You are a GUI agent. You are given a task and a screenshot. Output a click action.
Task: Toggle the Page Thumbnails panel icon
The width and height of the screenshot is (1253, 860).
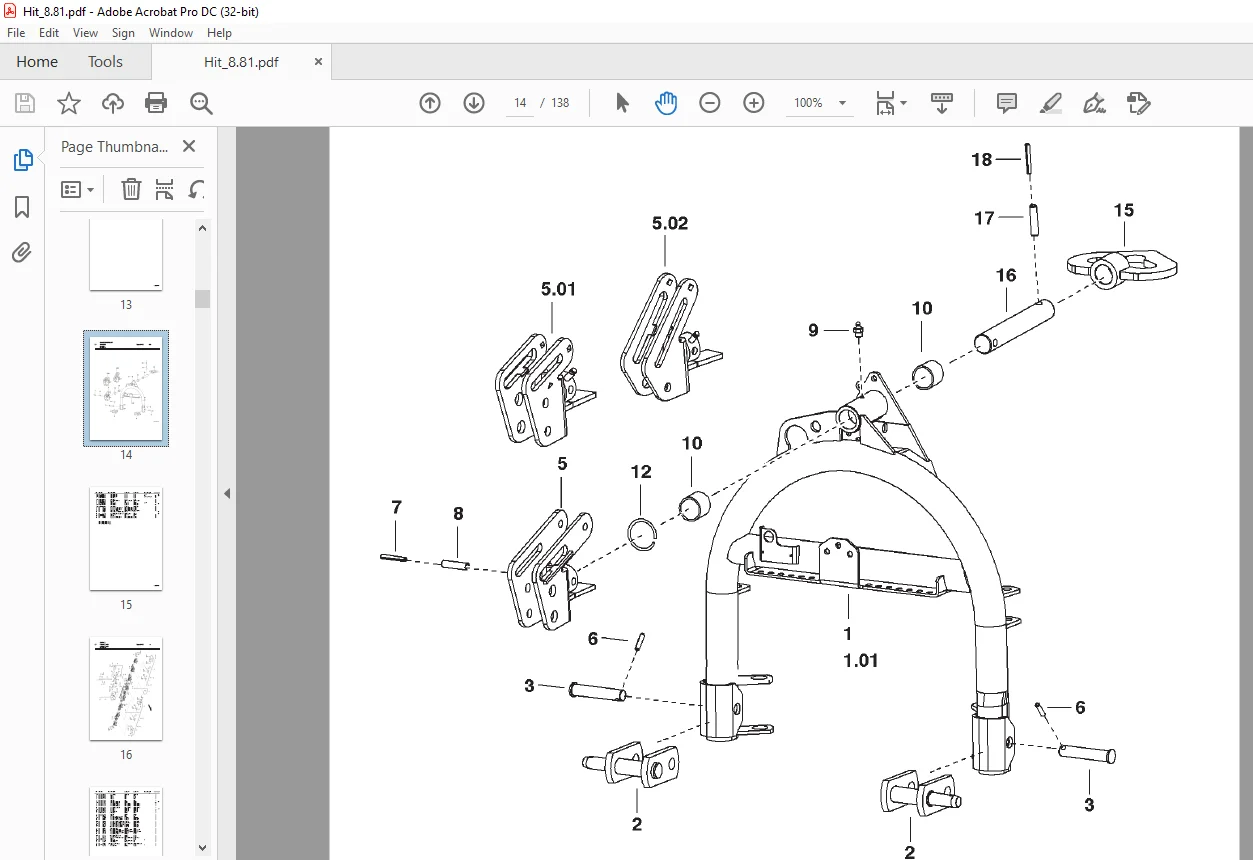tap(22, 160)
